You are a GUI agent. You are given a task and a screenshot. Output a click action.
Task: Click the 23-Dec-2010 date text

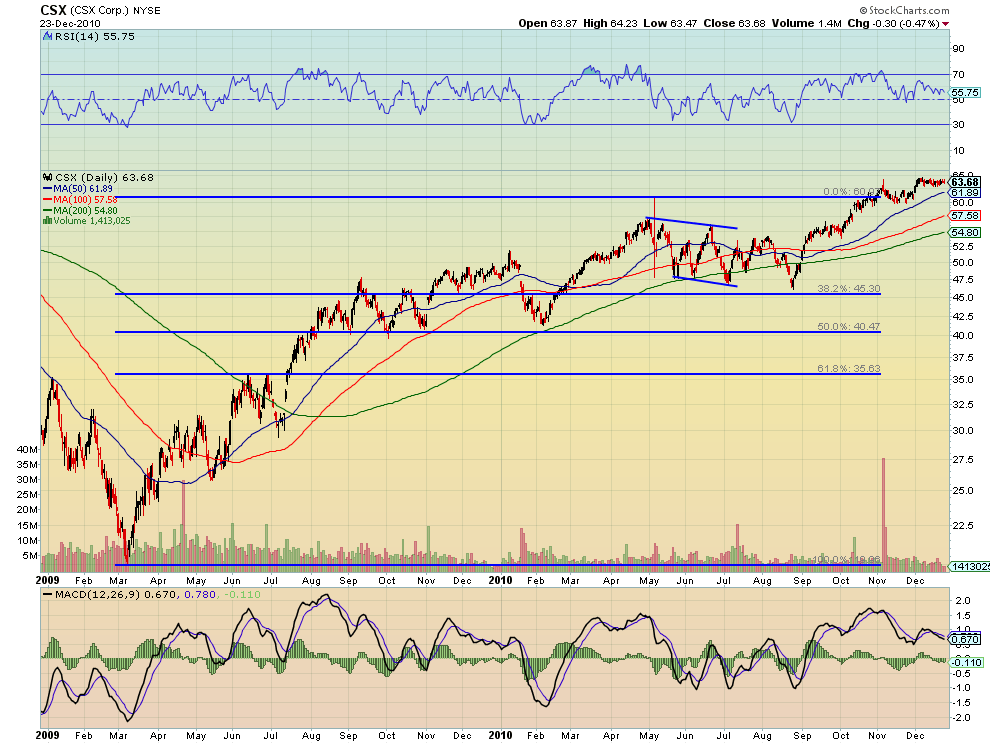(70, 23)
